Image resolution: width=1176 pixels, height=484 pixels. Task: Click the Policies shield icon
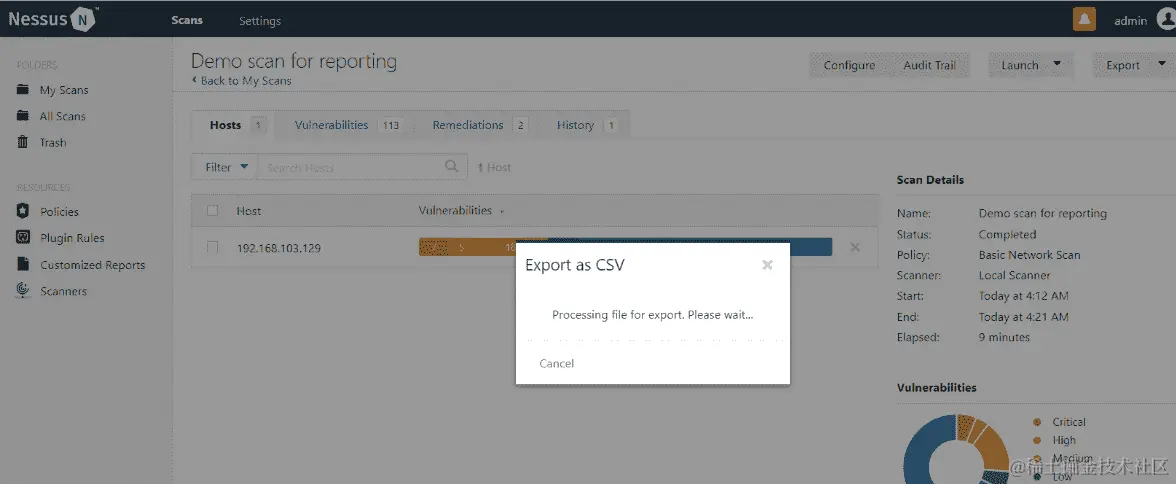[x=23, y=211]
